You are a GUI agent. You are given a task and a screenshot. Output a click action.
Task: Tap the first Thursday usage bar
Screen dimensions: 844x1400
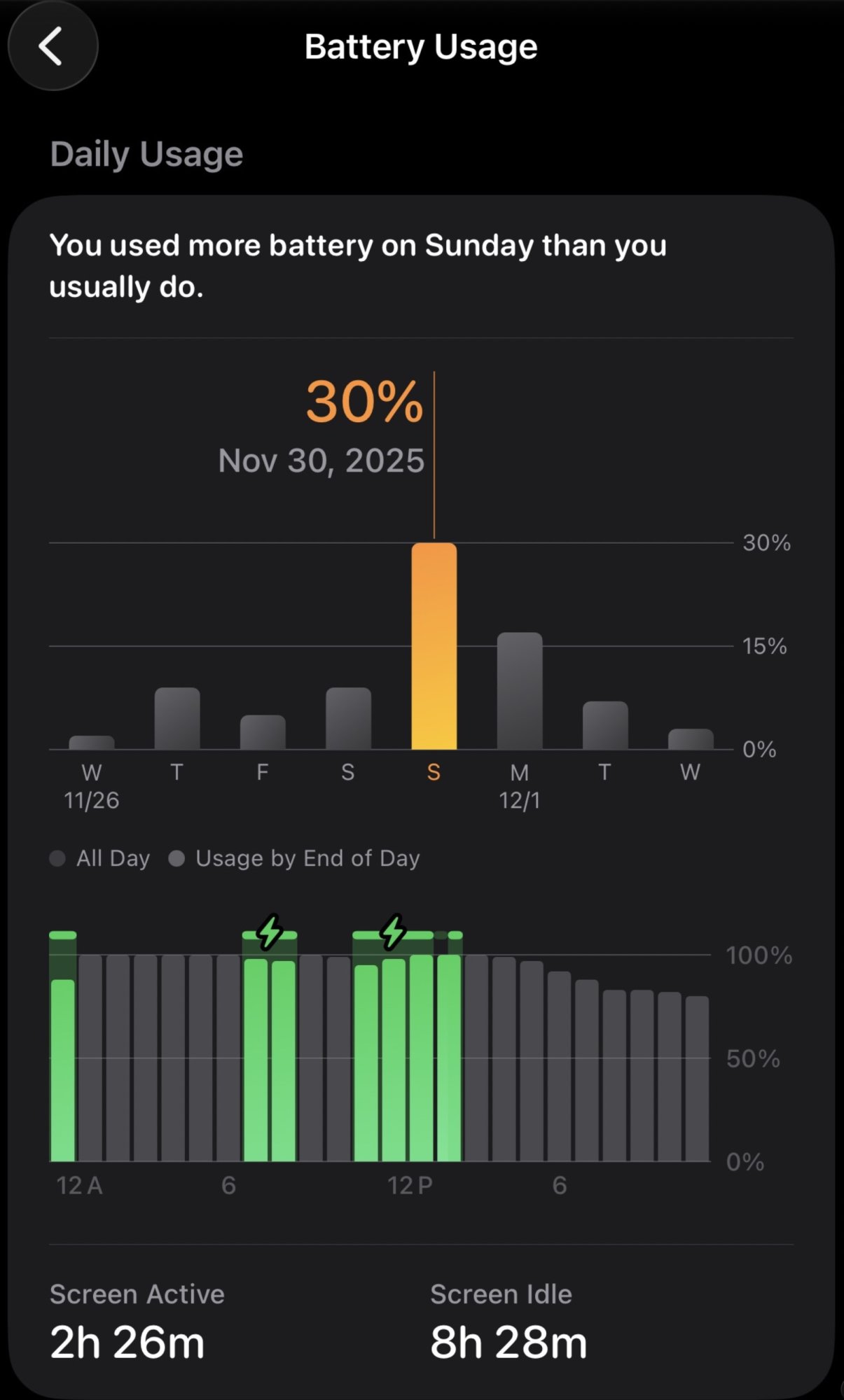[x=177, y=718]
